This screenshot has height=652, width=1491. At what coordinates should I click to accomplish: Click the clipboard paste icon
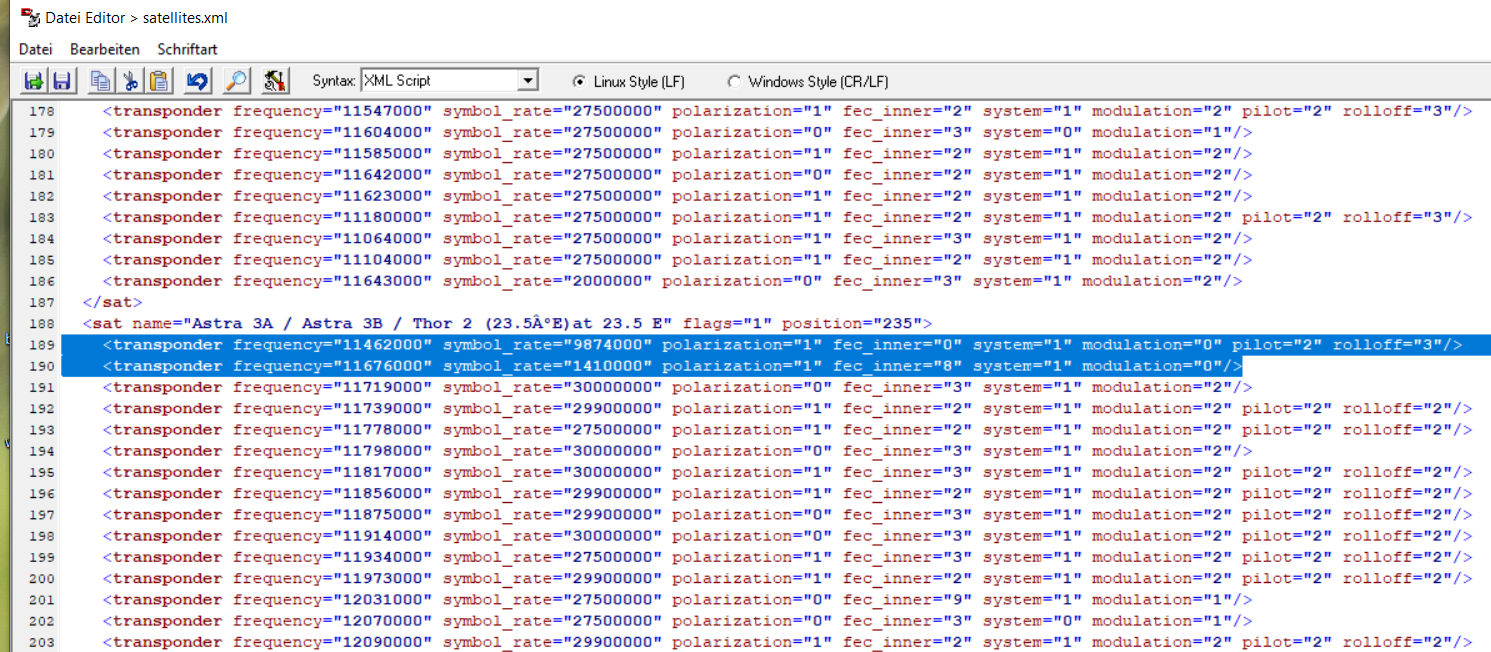coord(160,81)
